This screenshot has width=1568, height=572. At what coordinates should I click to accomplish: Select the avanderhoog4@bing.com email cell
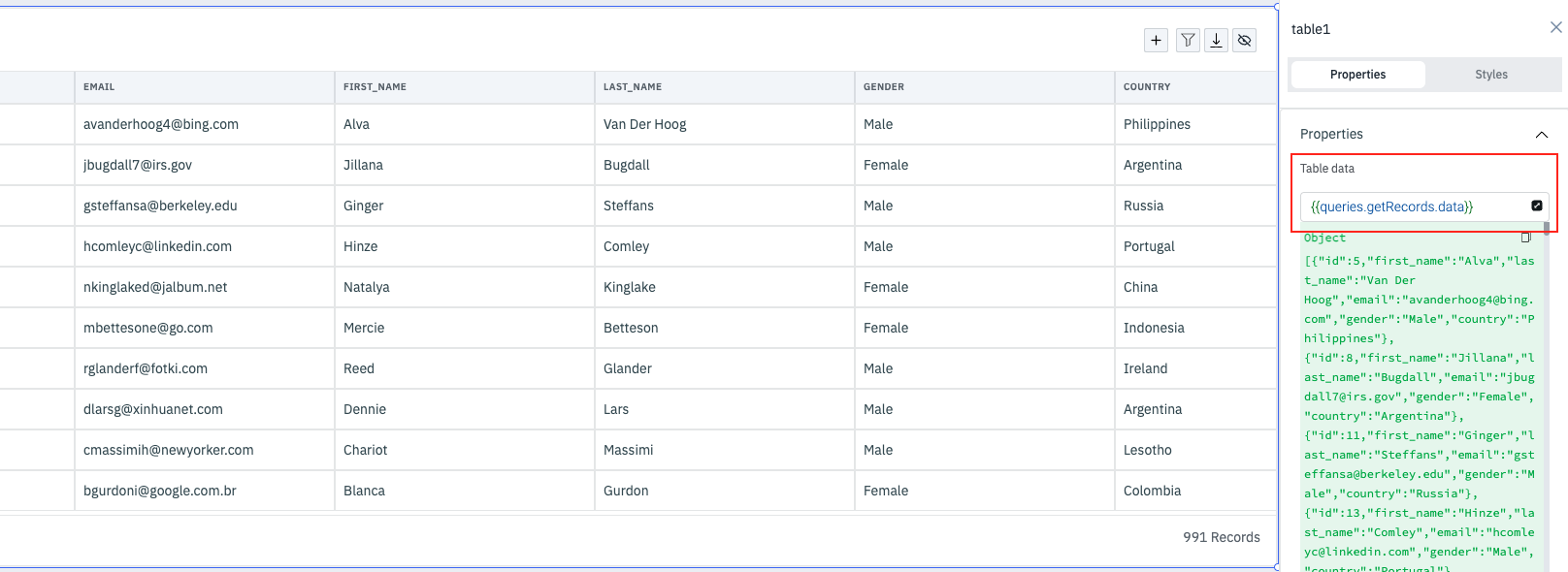pyautogui.click(x=161, y=124)
